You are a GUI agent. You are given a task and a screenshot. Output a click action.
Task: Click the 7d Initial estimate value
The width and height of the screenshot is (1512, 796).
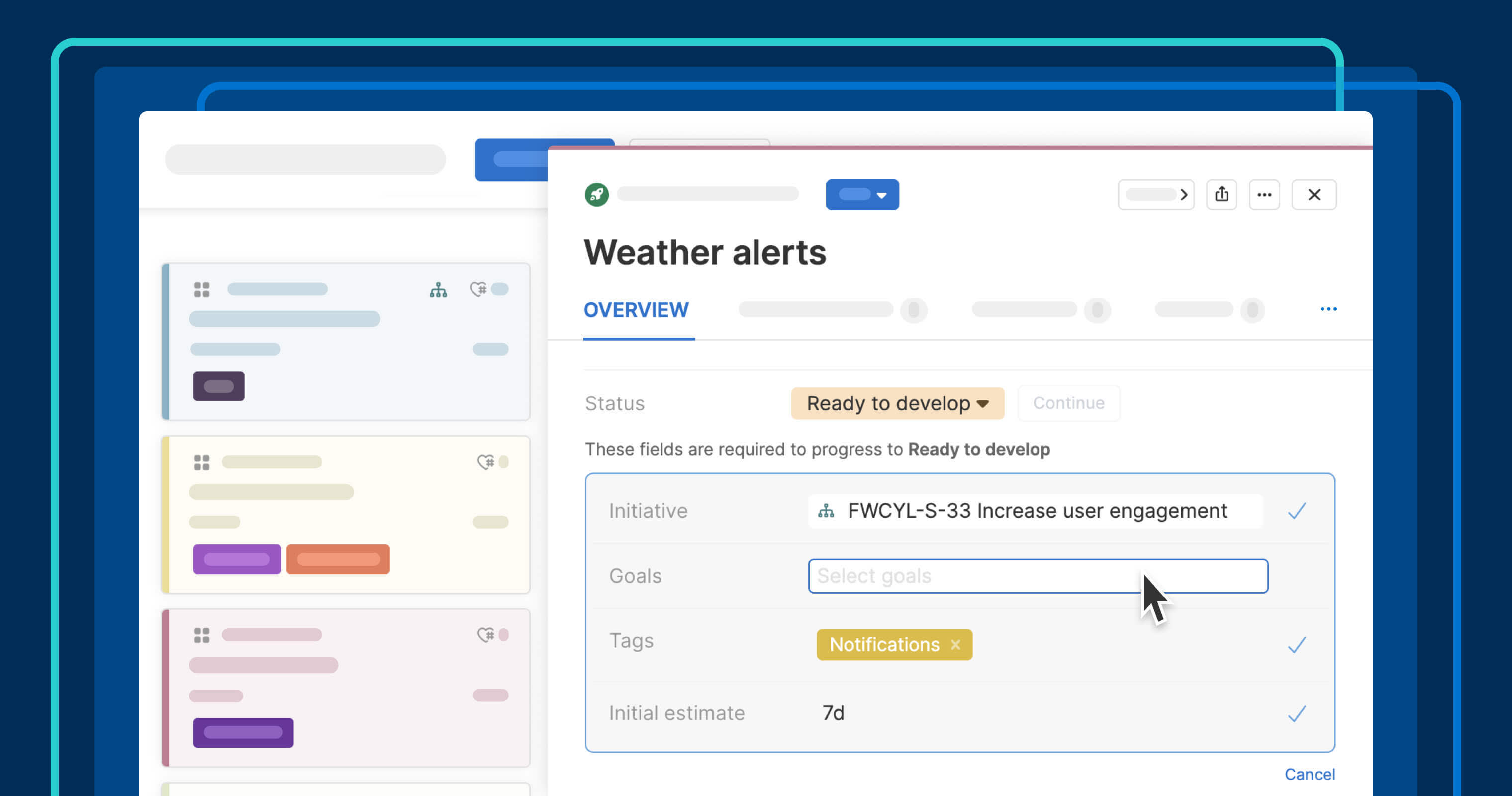tap(833, 713)
